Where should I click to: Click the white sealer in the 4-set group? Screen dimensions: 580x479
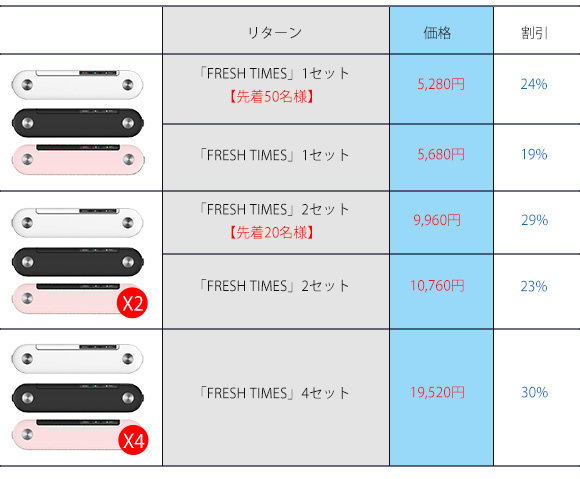77,358
